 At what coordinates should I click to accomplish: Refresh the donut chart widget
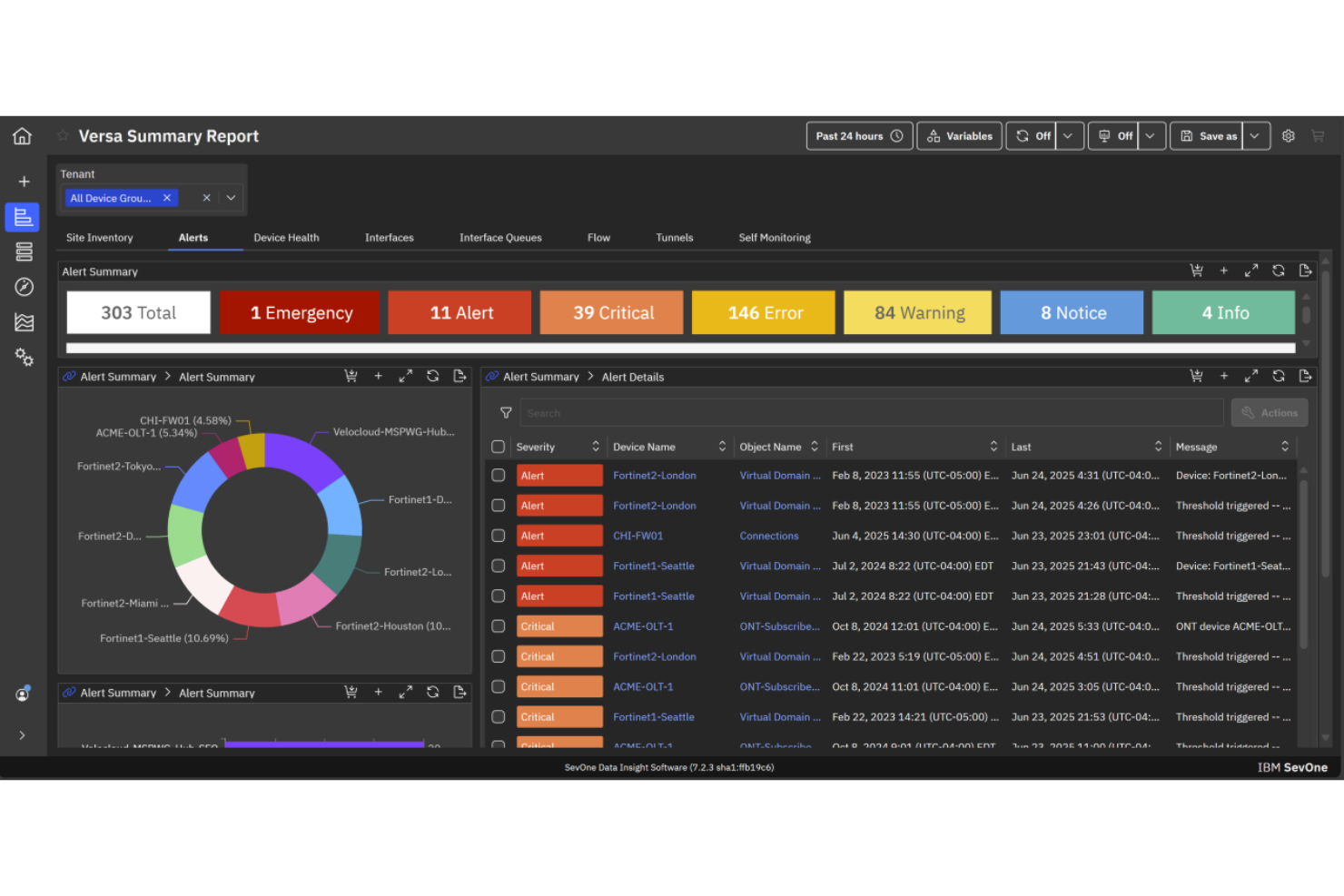click(433, 376)
